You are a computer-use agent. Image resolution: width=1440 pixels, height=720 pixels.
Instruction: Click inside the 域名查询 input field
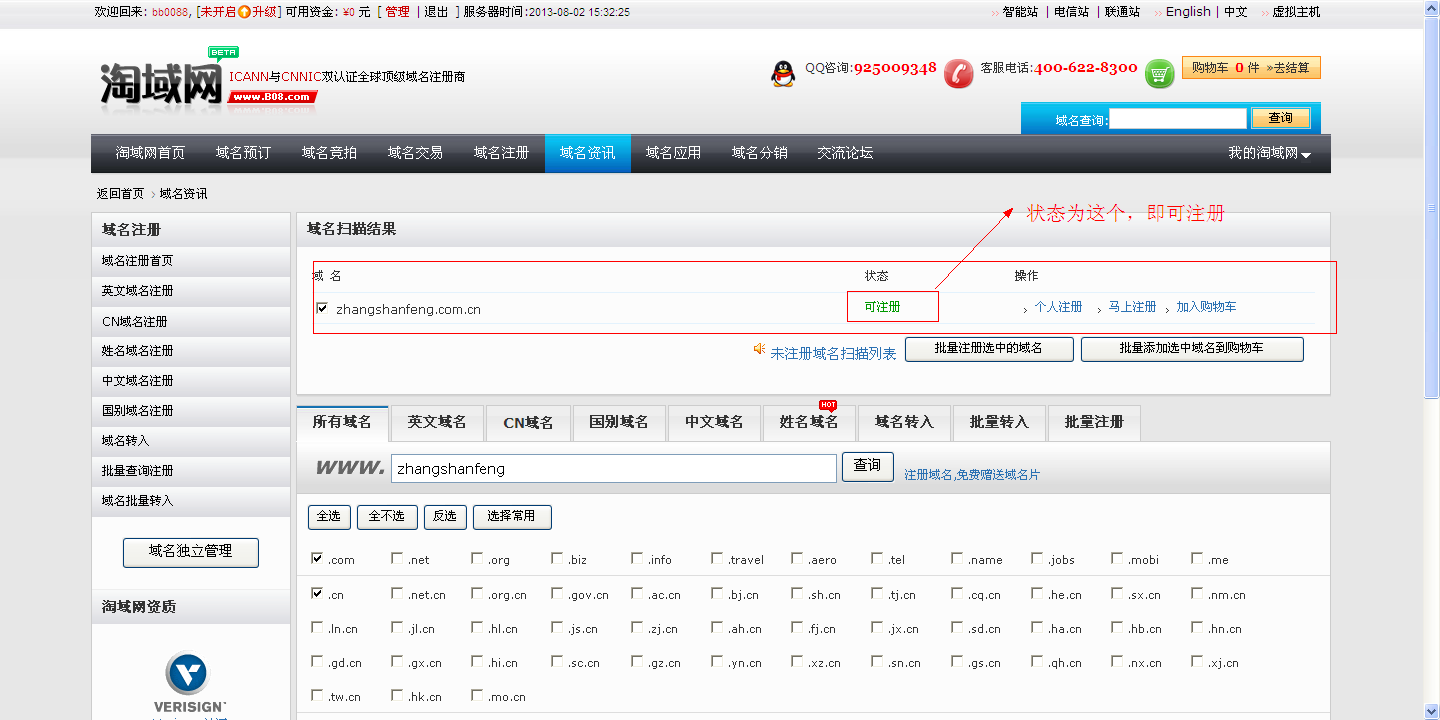[1177, 117]
